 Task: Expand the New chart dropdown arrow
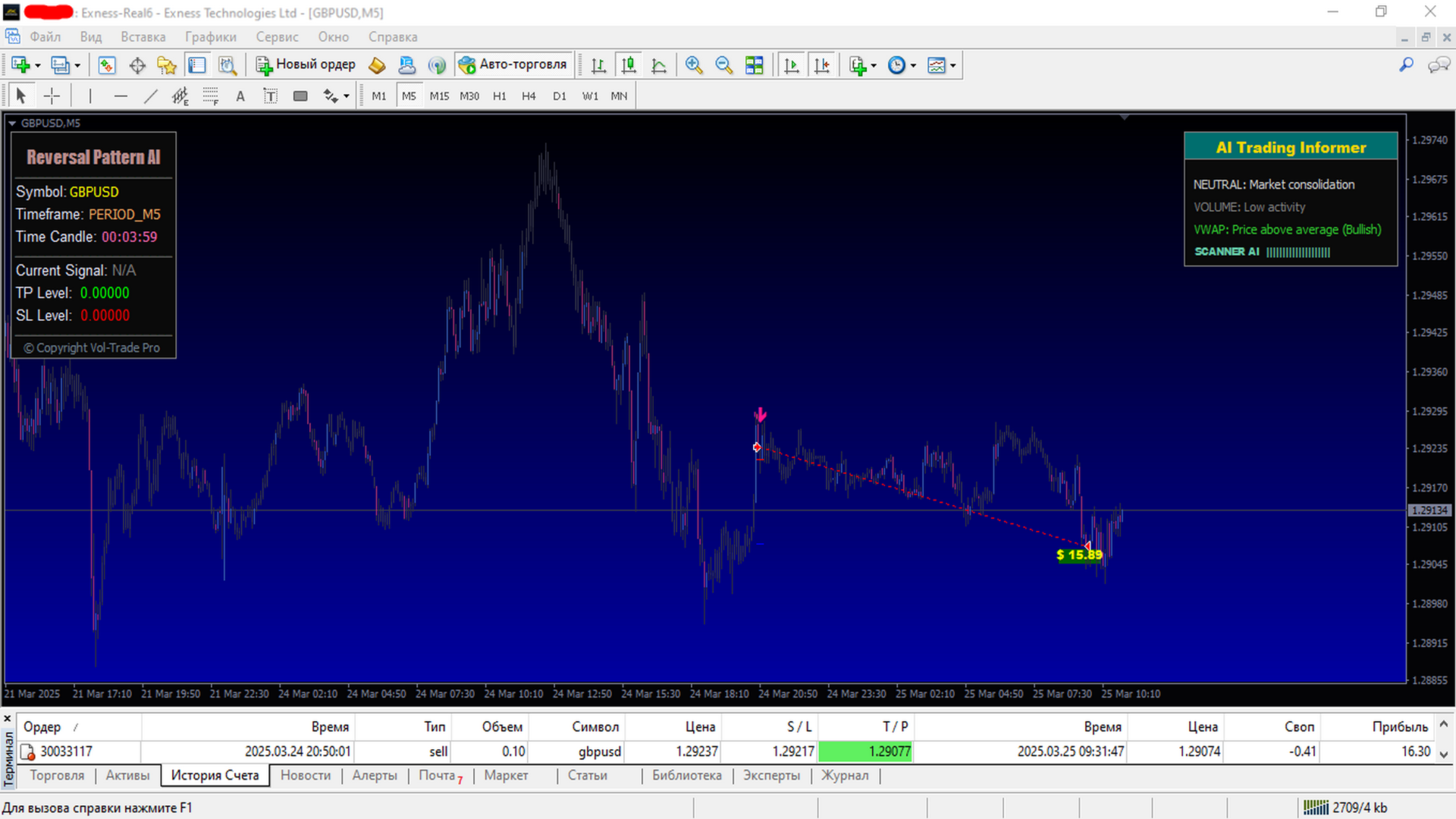tap(38, 66)
